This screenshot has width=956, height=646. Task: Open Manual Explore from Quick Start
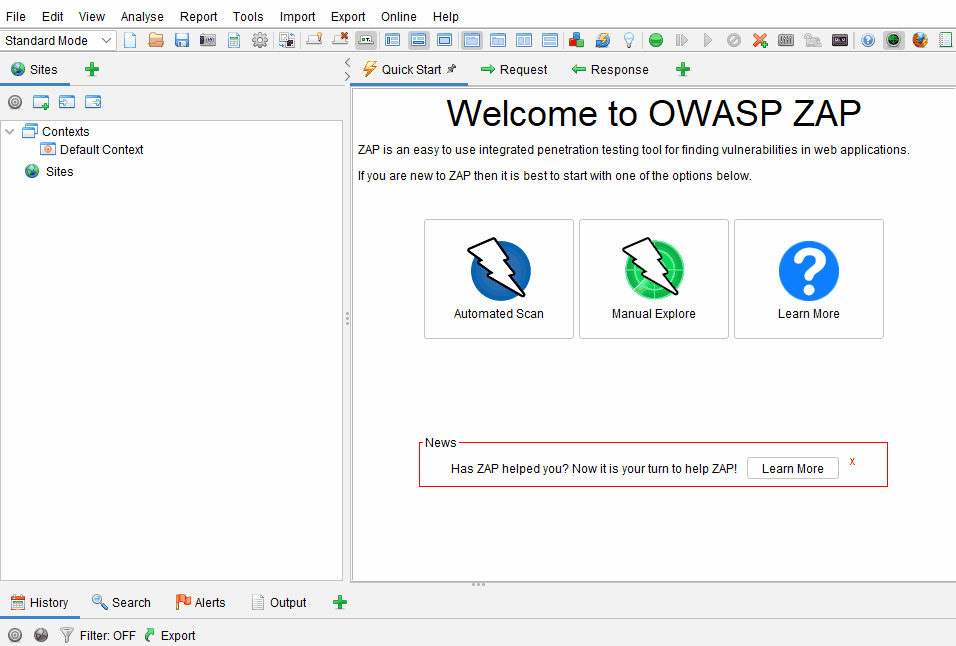click(x=653, y=279)
